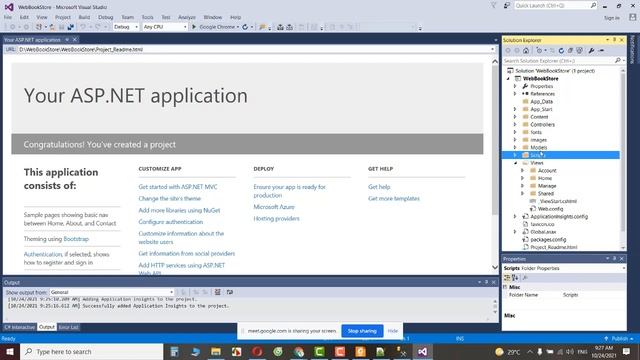Open Solution Explorer Properties wrench icon

[x=591, y=51]
